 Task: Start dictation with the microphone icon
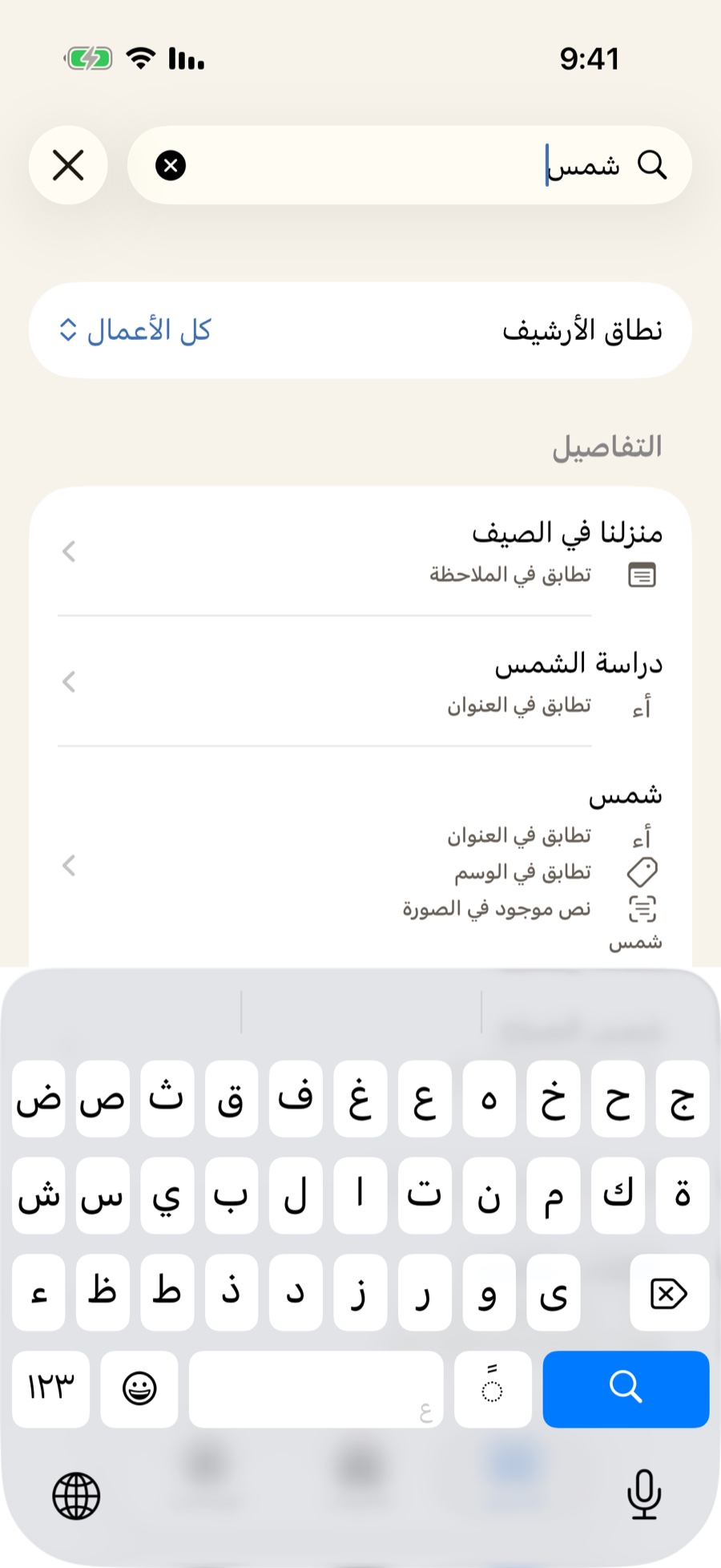click(x=644, y=1494)
